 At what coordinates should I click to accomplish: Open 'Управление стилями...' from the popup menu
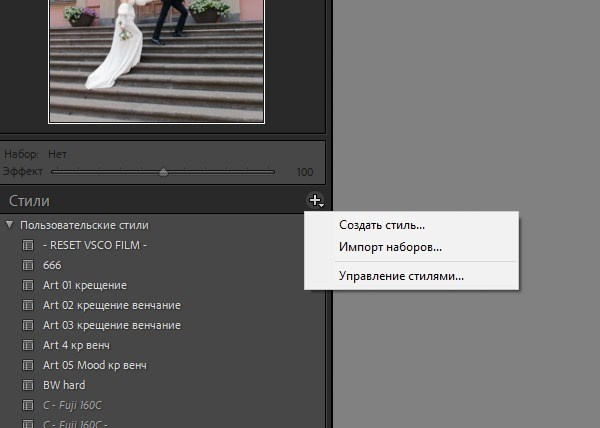click(401, 276)
